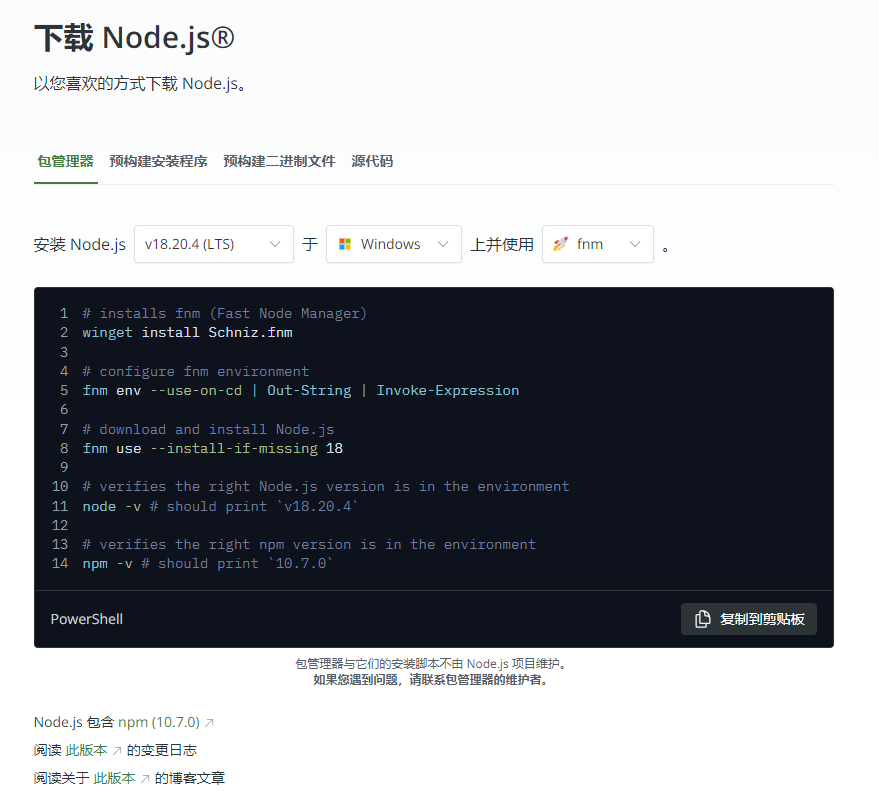Screen dimensions: 879x791
Task: Click comment '# configure fnm environment'
Action: 195,372
